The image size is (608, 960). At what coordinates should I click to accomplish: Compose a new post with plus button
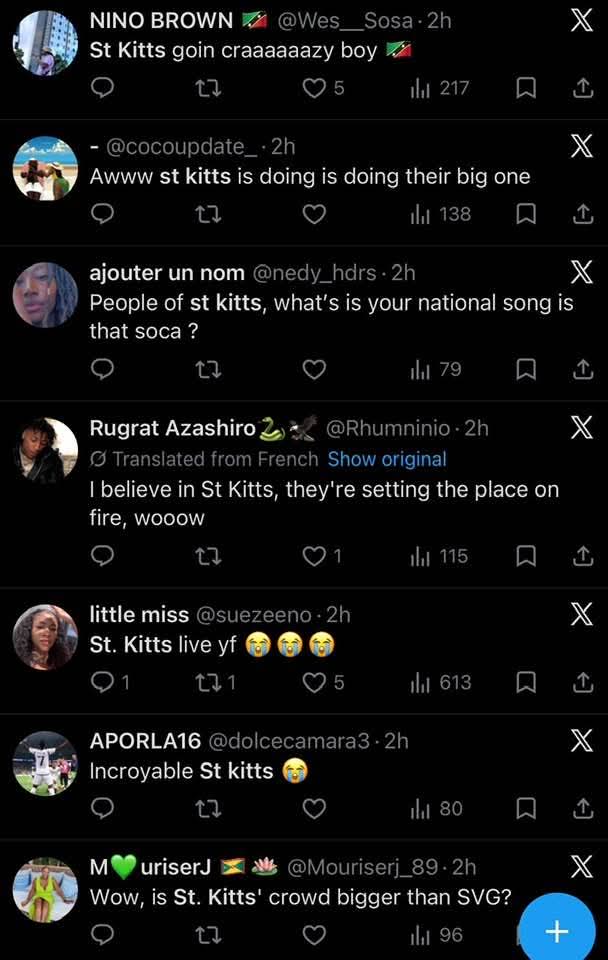[556, 931]
